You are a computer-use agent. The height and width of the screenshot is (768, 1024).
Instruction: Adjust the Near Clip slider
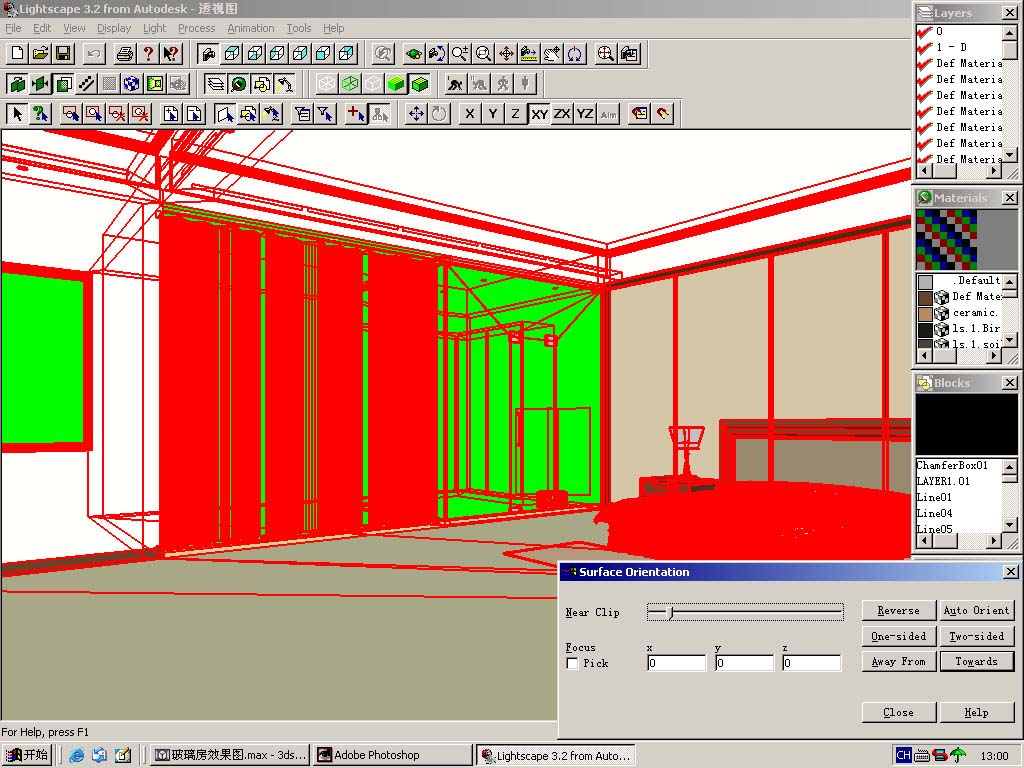tap(671, 612)
